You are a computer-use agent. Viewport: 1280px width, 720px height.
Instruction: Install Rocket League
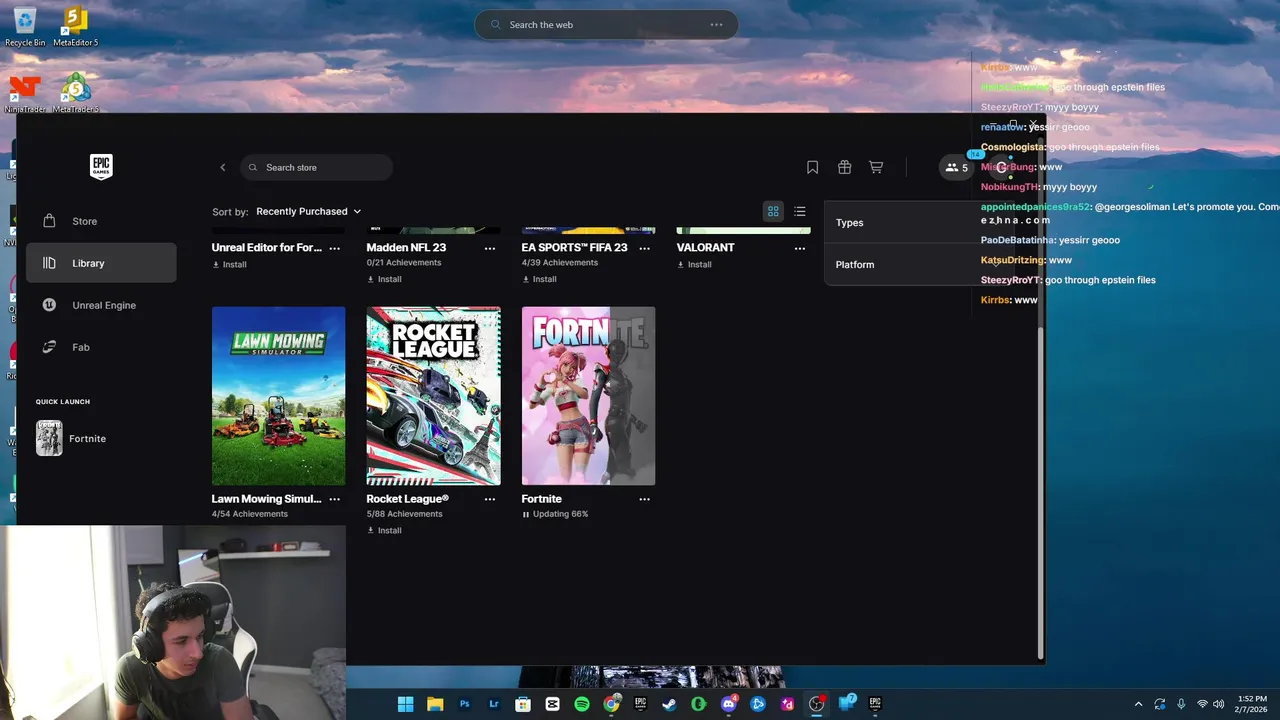[x=384, y=530]
